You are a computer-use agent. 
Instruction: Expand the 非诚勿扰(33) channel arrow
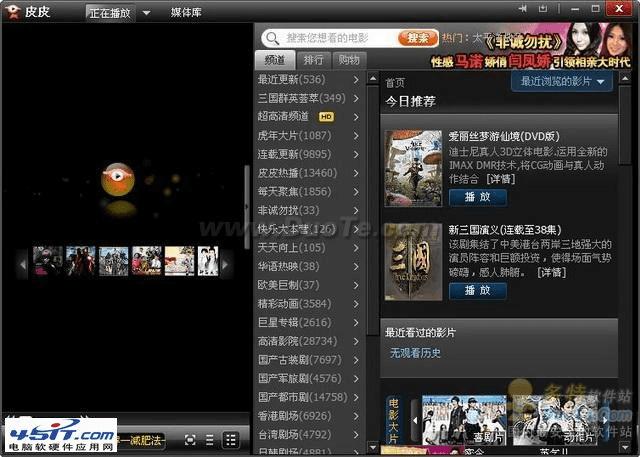[x=356, y=211]
